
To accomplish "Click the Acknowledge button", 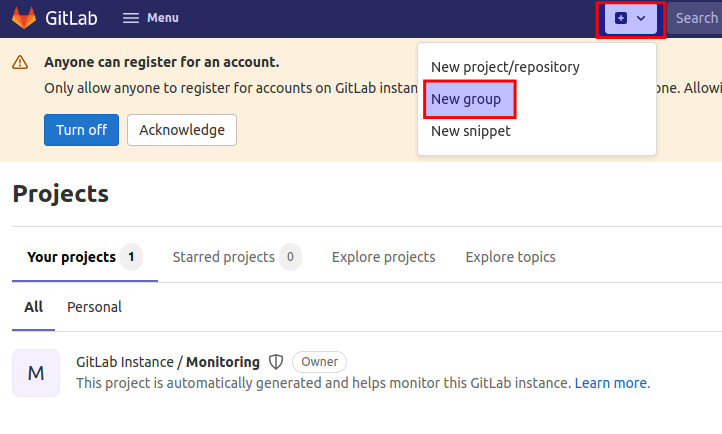I will tap(182, 130).
